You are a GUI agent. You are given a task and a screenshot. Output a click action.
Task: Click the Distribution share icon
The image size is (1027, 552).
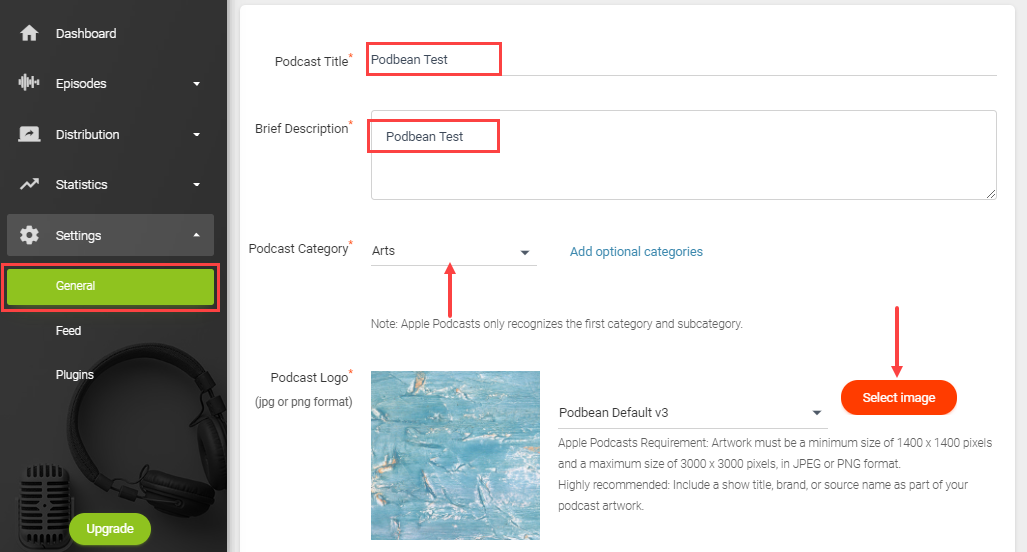point(29,134)
